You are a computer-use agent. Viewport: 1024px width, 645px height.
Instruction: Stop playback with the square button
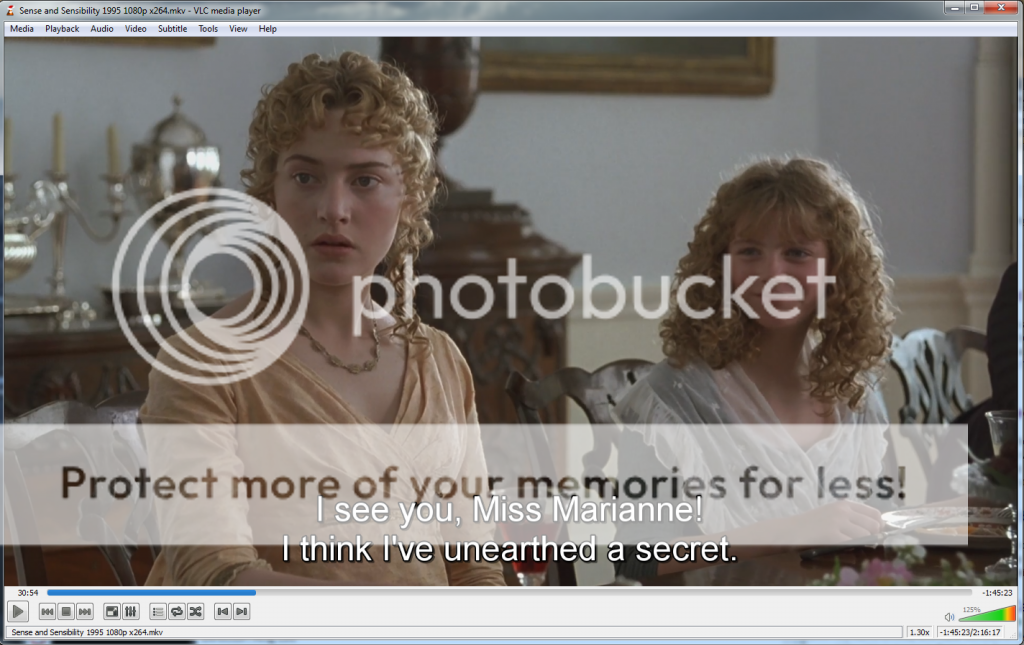(66, 612)
